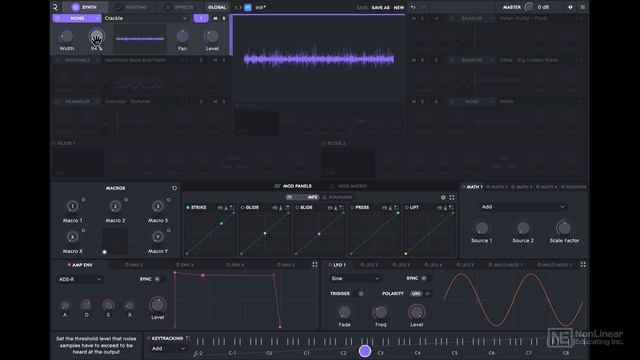Expand the LFO panel fullscreen icon
The image size is (640, 360).
pos(583,264)
